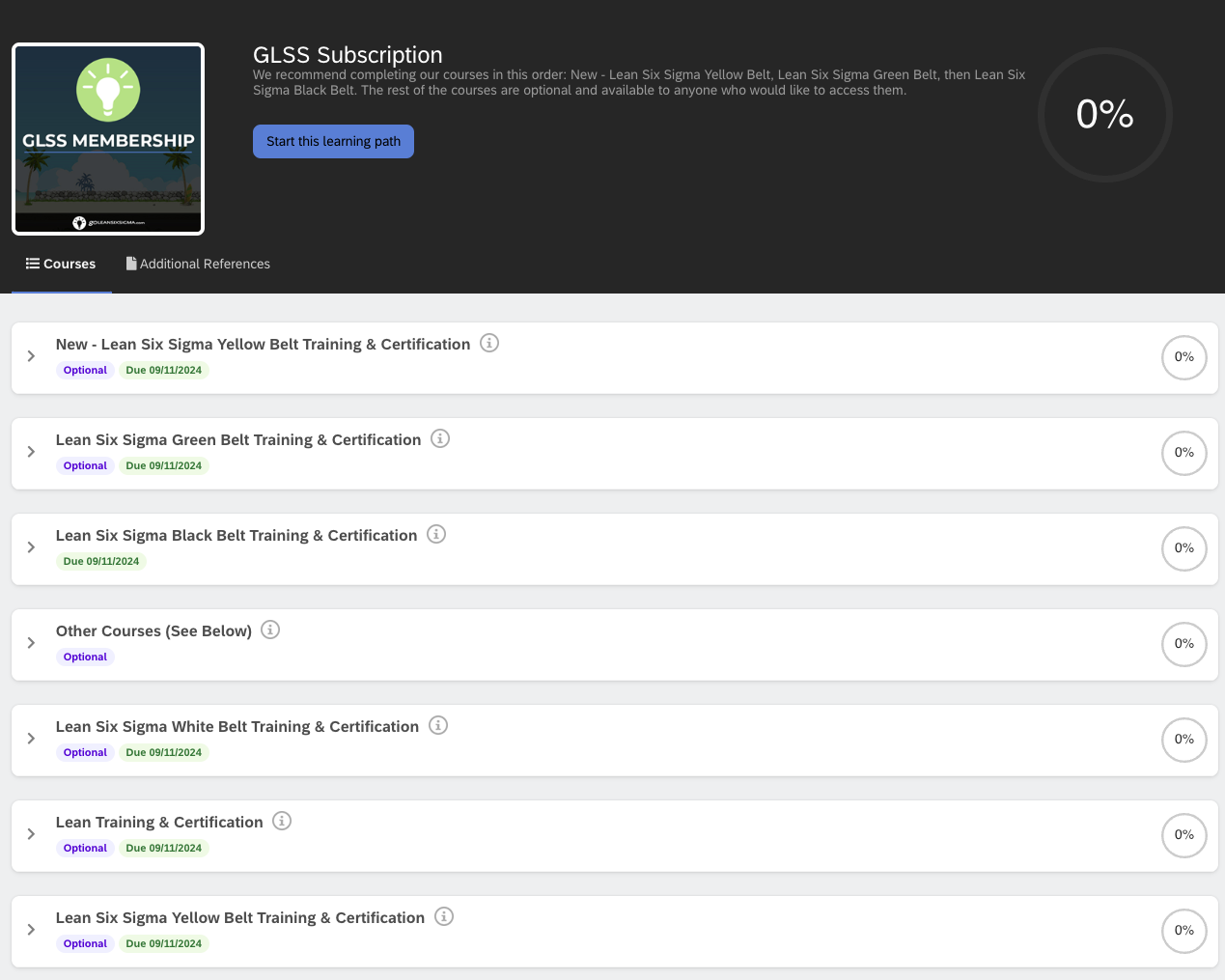Open New - Lean Six Sigma Yellow Belt Training title
This screenshot has height=980, width=1225.
tap(263, 344)
